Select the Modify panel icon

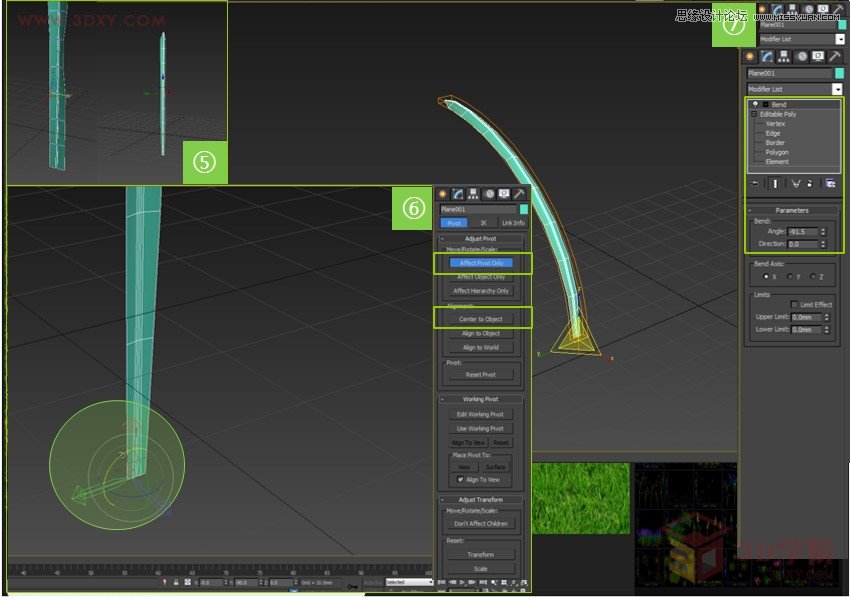(x=765, y=57)
